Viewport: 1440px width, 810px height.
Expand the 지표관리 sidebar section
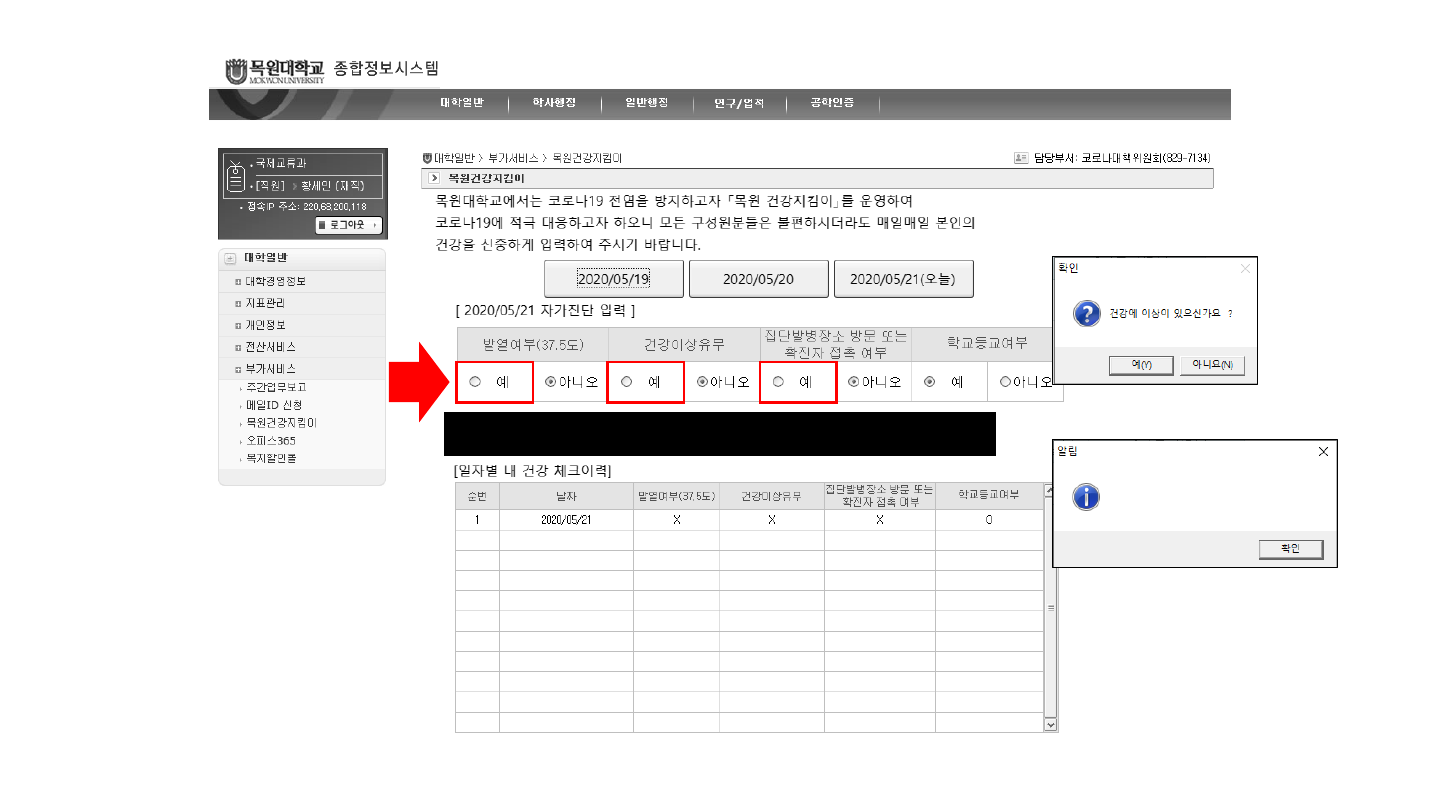click(x=238, y=303)
